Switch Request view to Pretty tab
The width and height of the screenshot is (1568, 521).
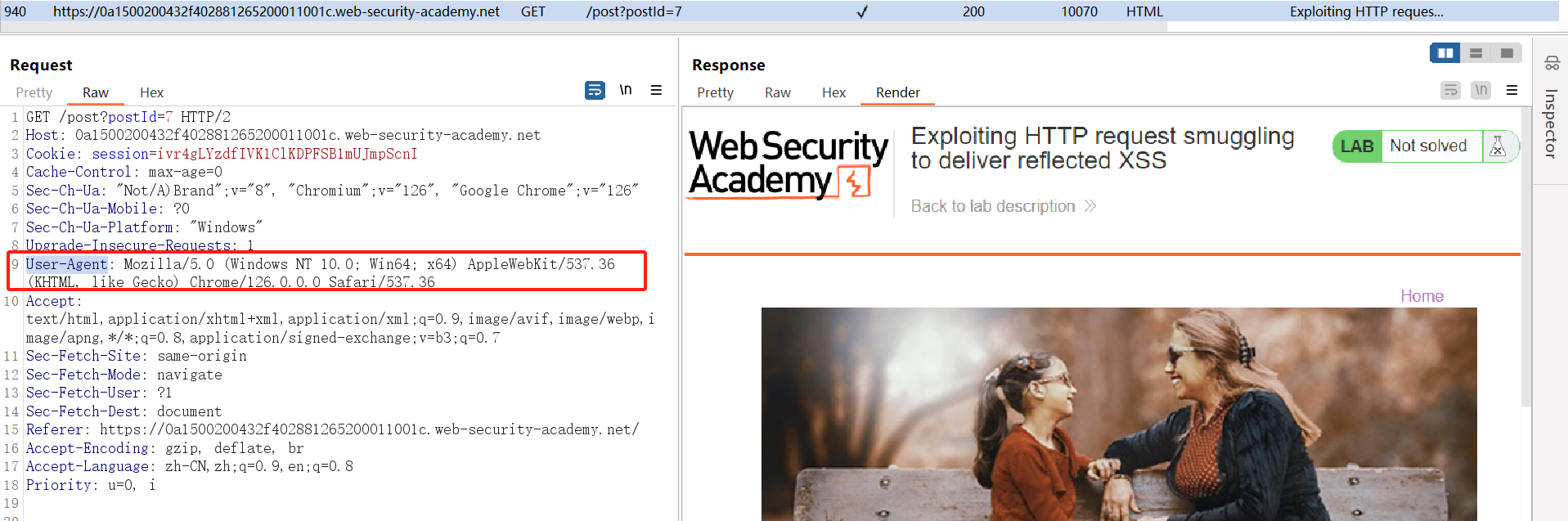(x=34, y=92)
